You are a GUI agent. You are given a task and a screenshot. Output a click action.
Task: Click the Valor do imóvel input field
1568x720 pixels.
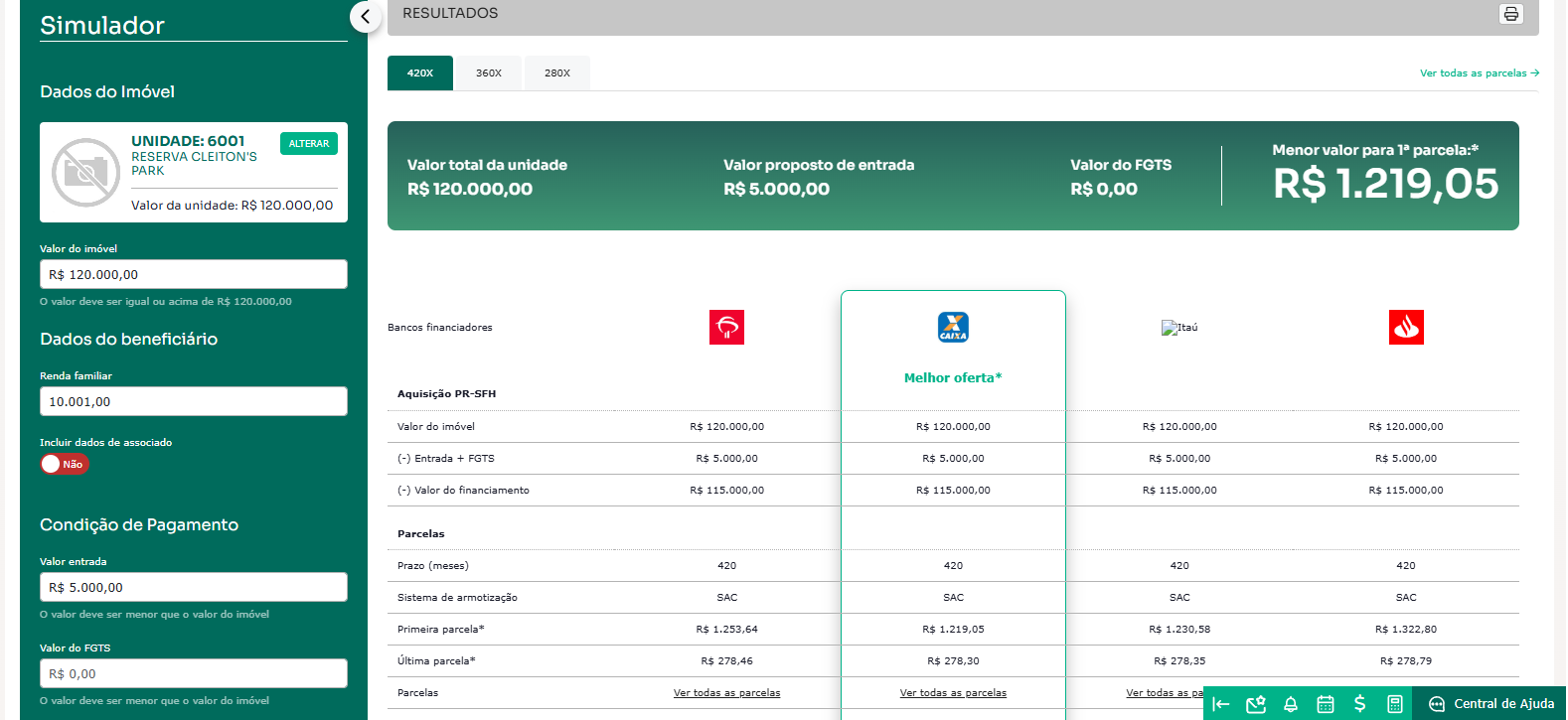194,274
